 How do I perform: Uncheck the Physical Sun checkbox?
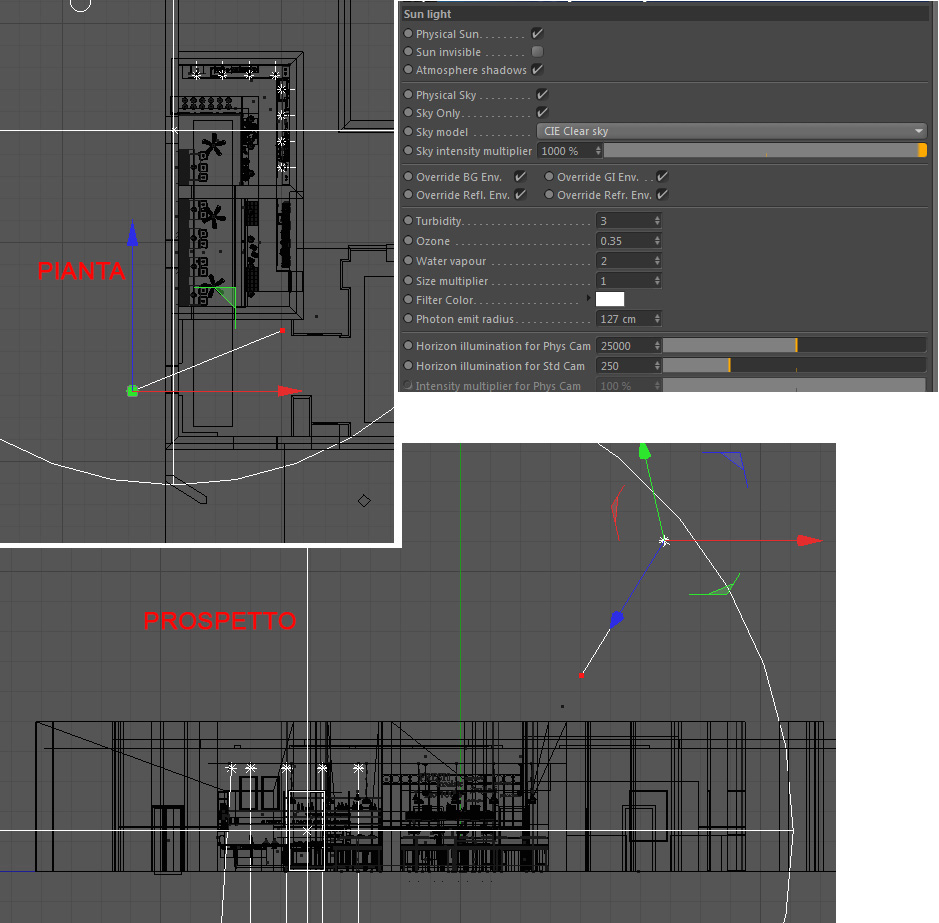[x=537, y=34]
